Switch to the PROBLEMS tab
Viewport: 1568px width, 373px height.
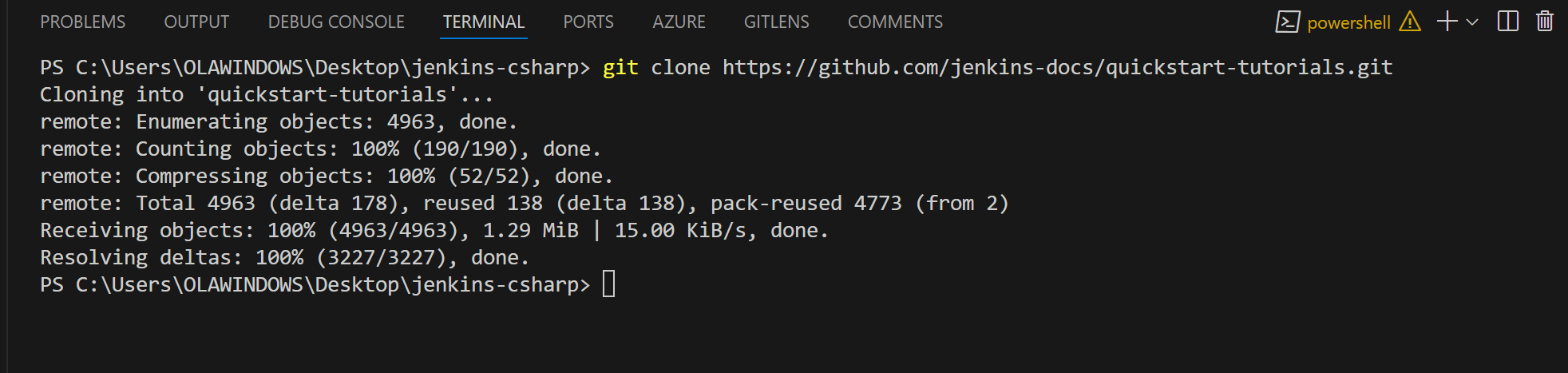pos(83,22)
